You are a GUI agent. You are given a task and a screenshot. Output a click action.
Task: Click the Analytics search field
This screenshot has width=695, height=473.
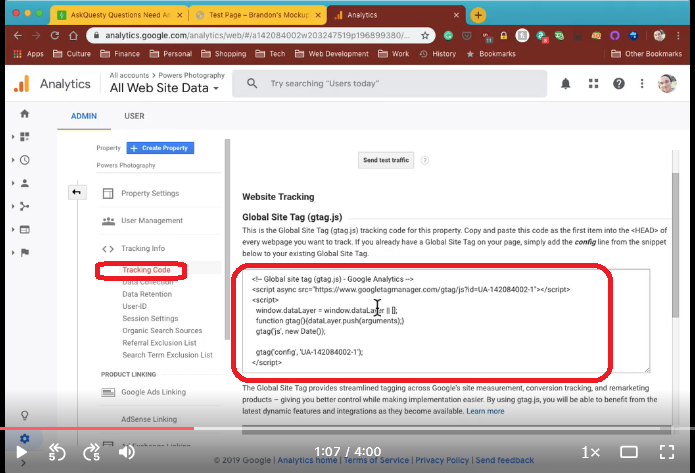390,83
